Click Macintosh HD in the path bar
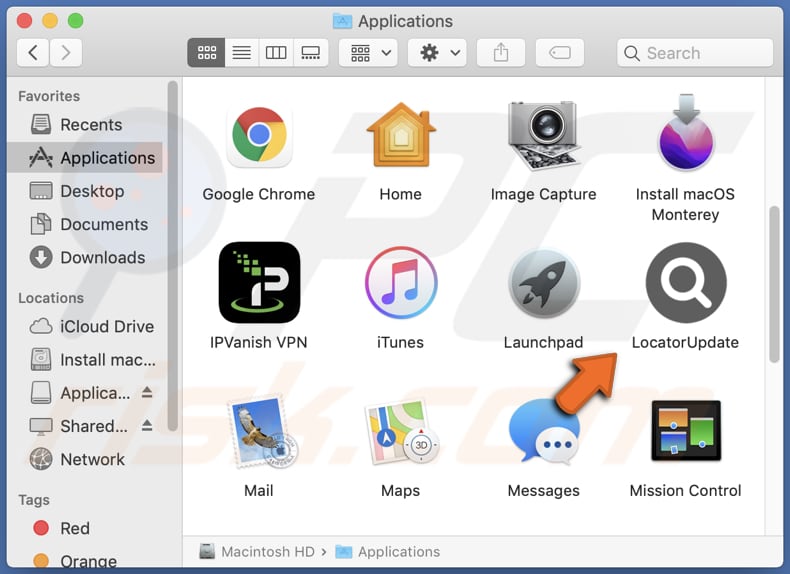790x574 pixels. pos(257,552)
